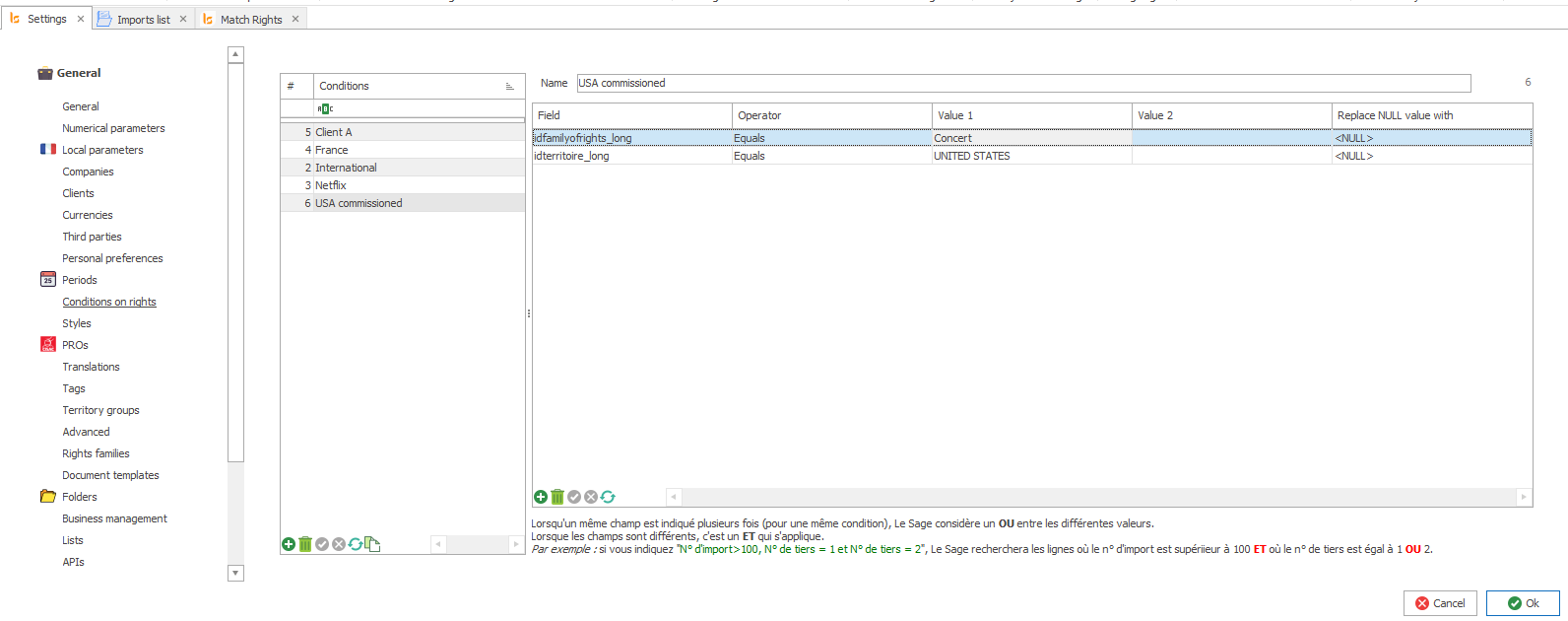Delete the selected criteria row with the trash icon
Viewport: 1568px width, 621px height.
pos(557,497)
